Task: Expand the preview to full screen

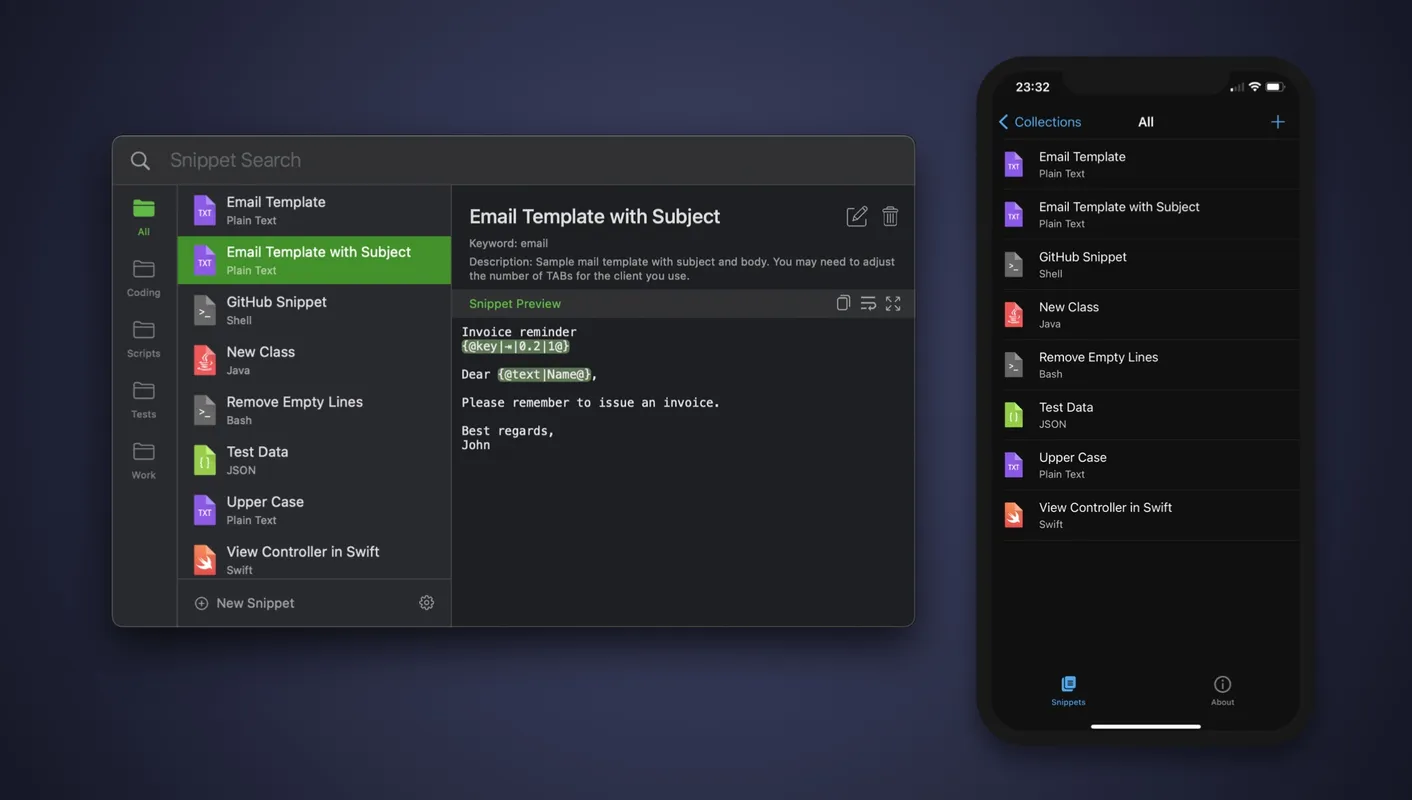Action: (x=893, y=303)
